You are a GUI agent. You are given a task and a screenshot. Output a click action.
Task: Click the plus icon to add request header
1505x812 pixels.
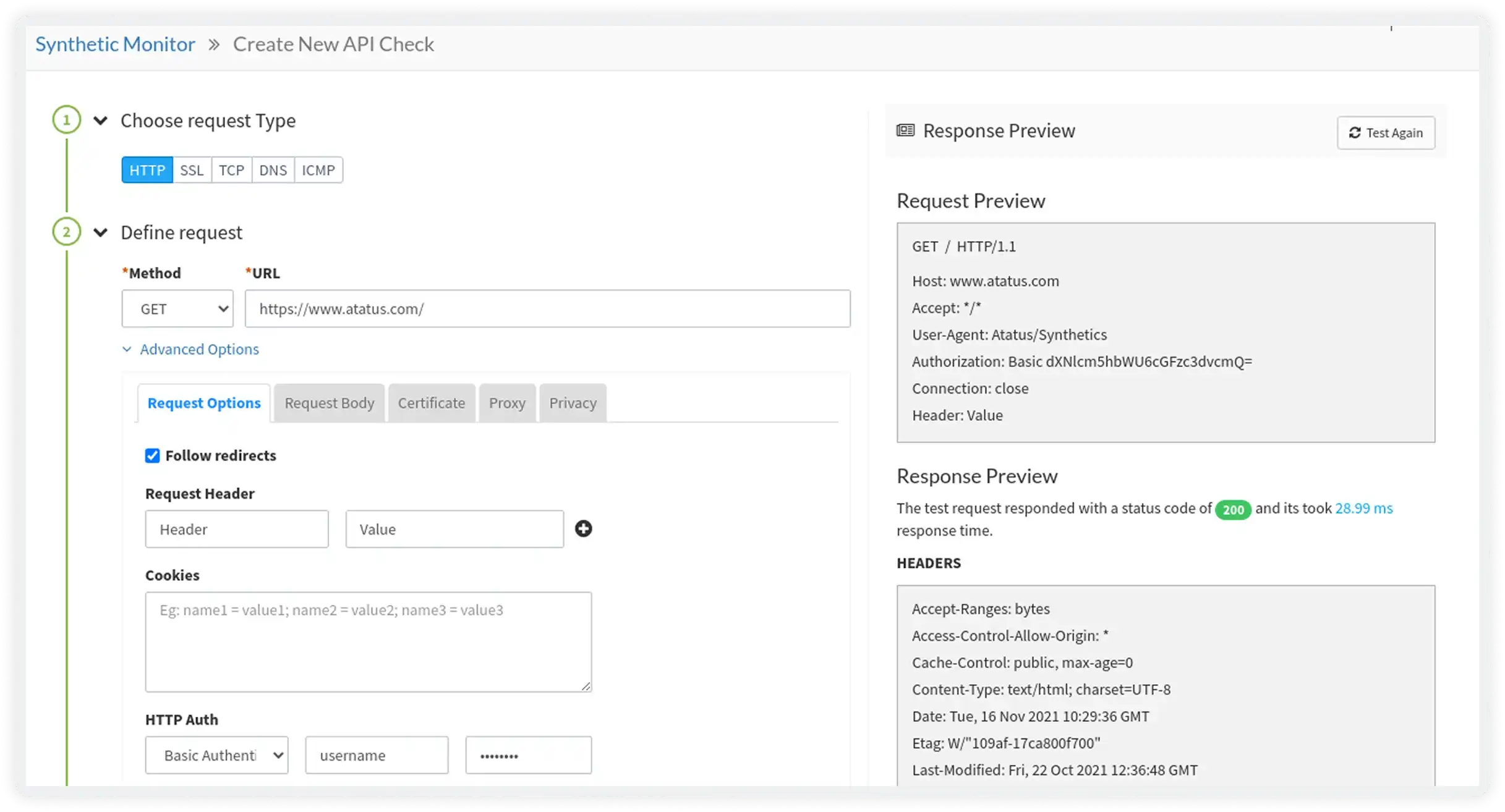(583, 528)
